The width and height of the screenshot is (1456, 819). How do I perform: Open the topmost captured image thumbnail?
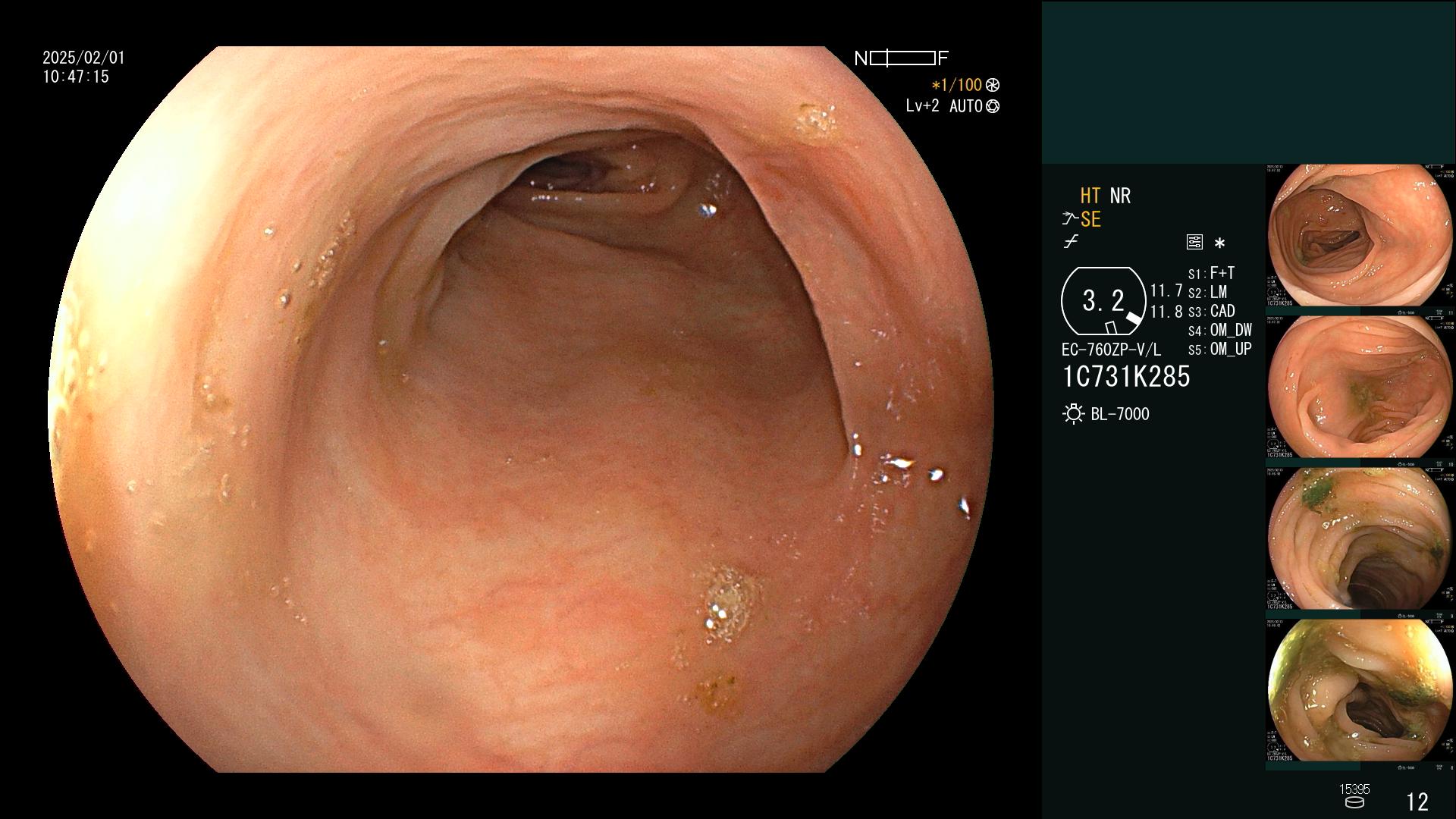tap(1360, 235)
